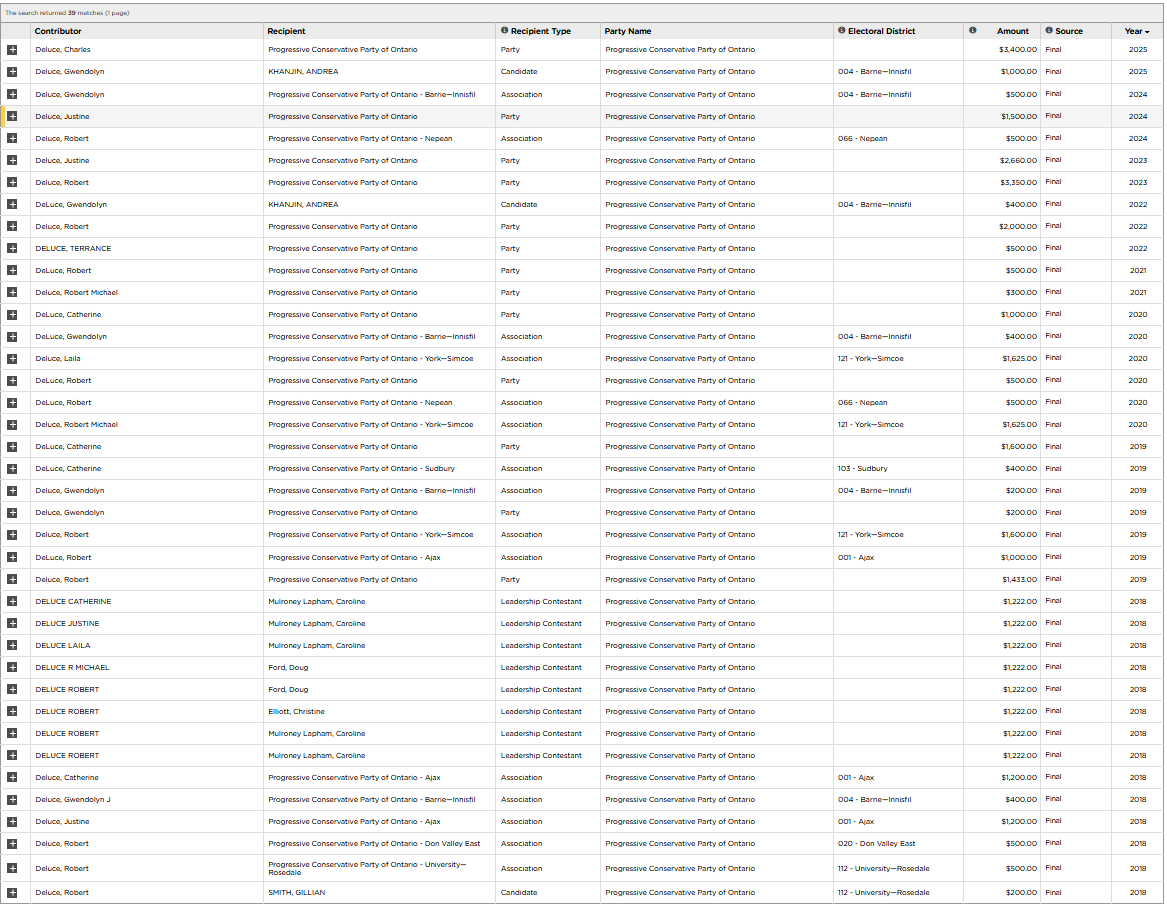
Task: Expand the DELUCE JUSTINE 2018 row
Action: [12, 624]
